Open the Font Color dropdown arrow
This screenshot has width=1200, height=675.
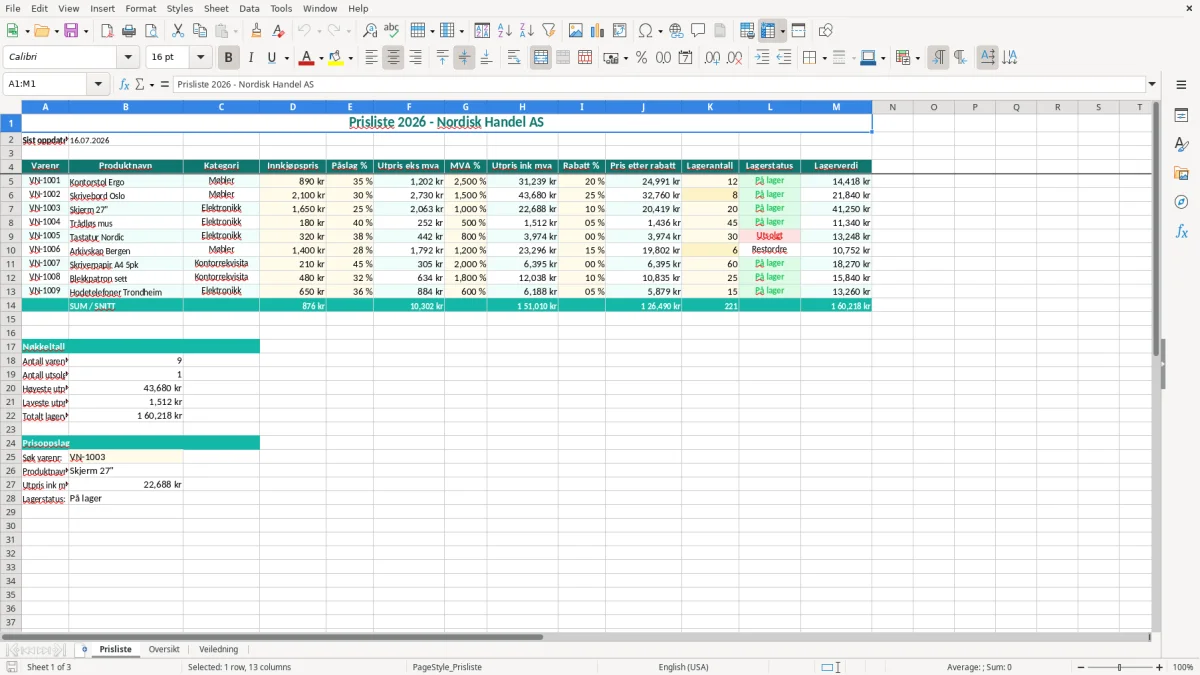[x=320, y=58]
